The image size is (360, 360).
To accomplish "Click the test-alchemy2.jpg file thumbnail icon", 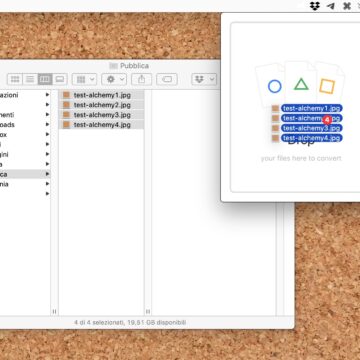I will pyautogui.click(x=66, y=105).
